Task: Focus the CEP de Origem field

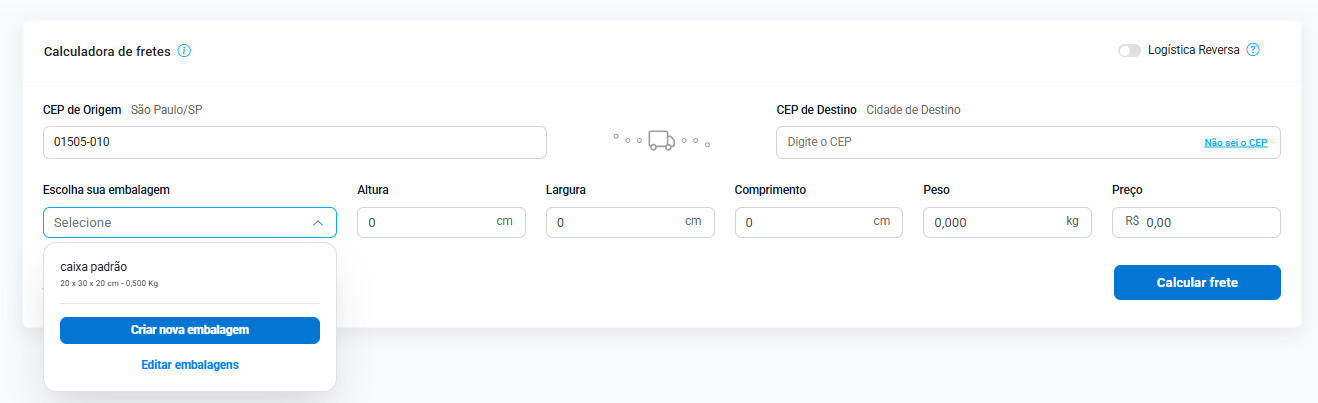Action: pos(294,142)
